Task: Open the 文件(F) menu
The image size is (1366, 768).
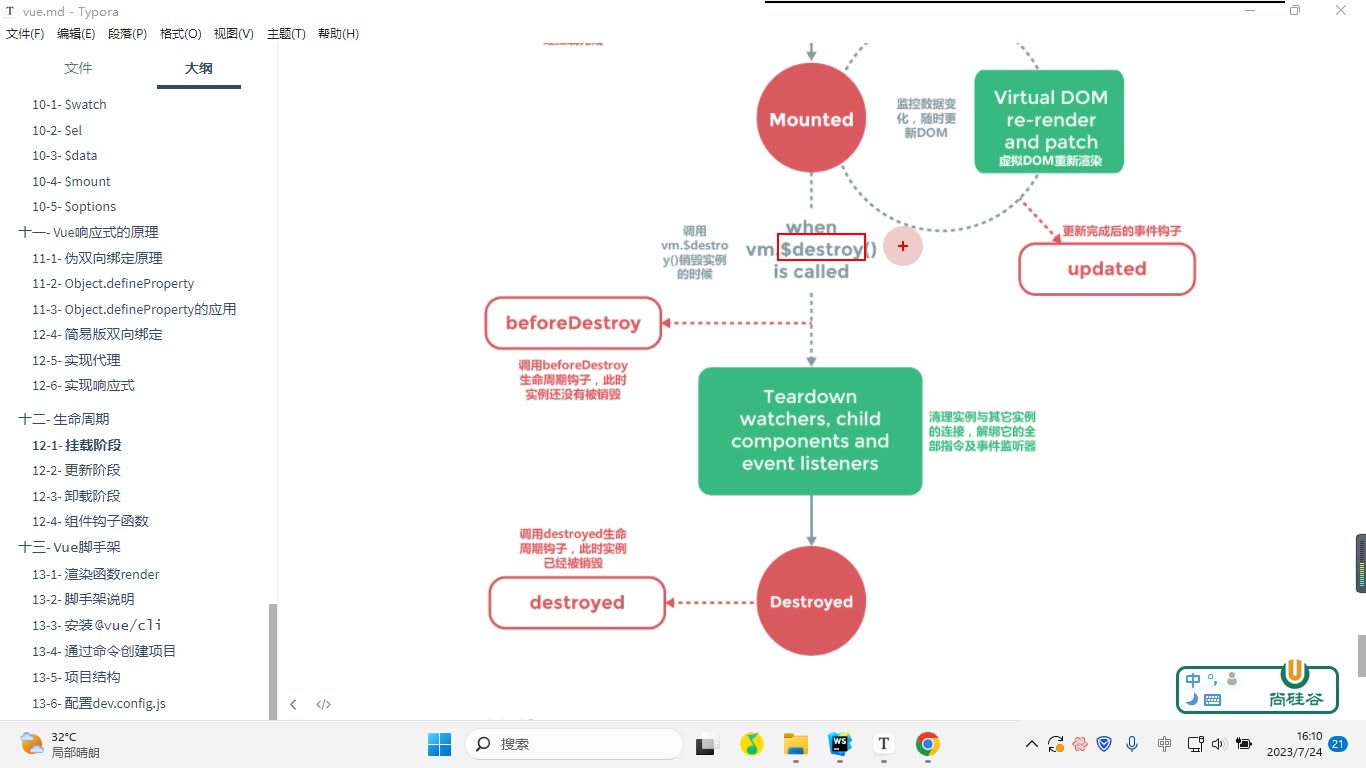Action: point(25,34)
